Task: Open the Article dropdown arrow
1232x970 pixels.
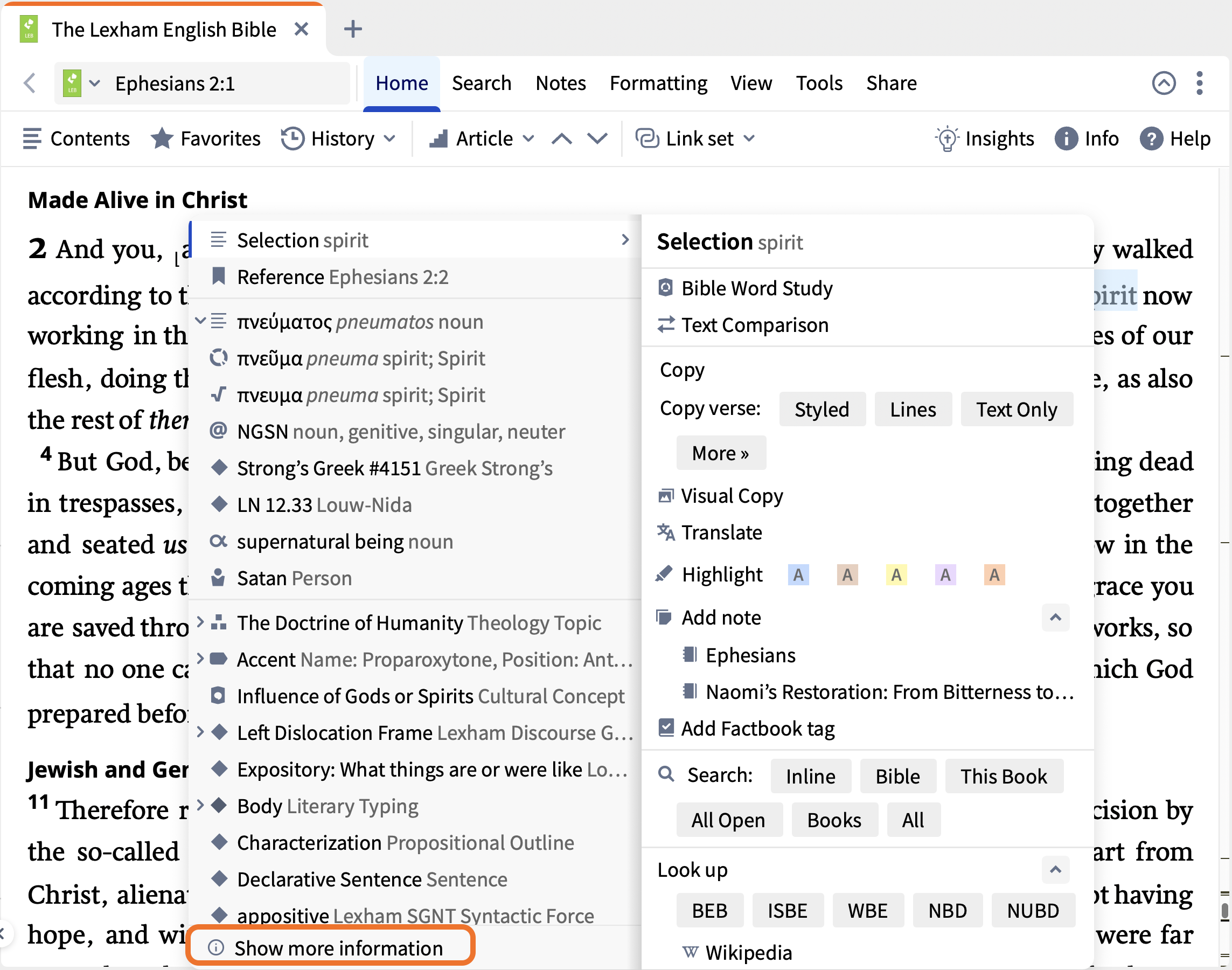Action: tap(528, 138)
